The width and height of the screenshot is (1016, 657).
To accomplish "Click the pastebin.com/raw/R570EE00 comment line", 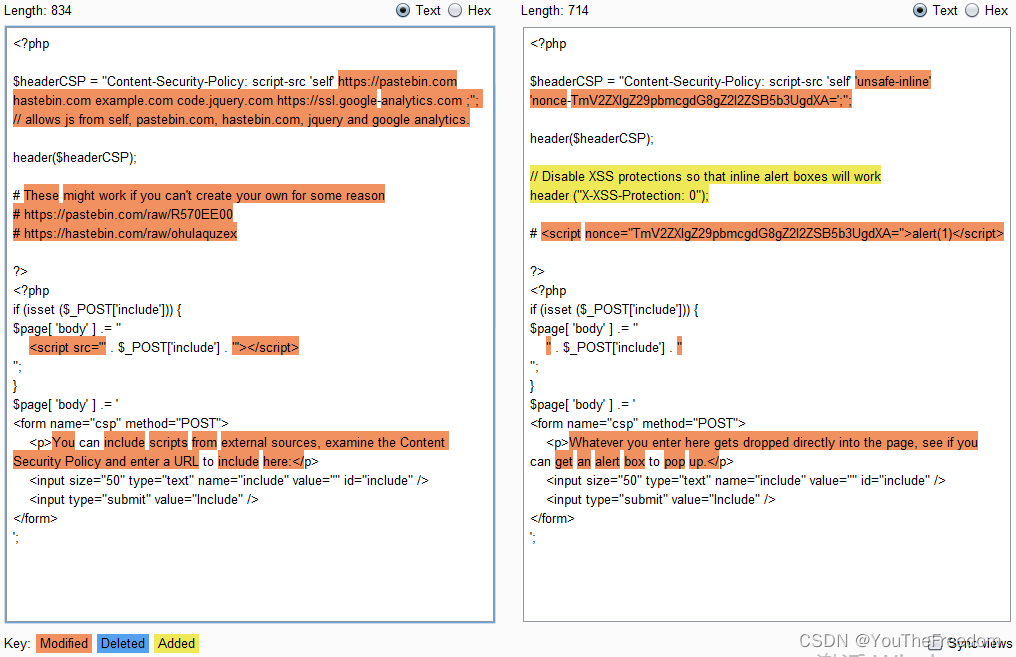I will [x=123, y=214].
